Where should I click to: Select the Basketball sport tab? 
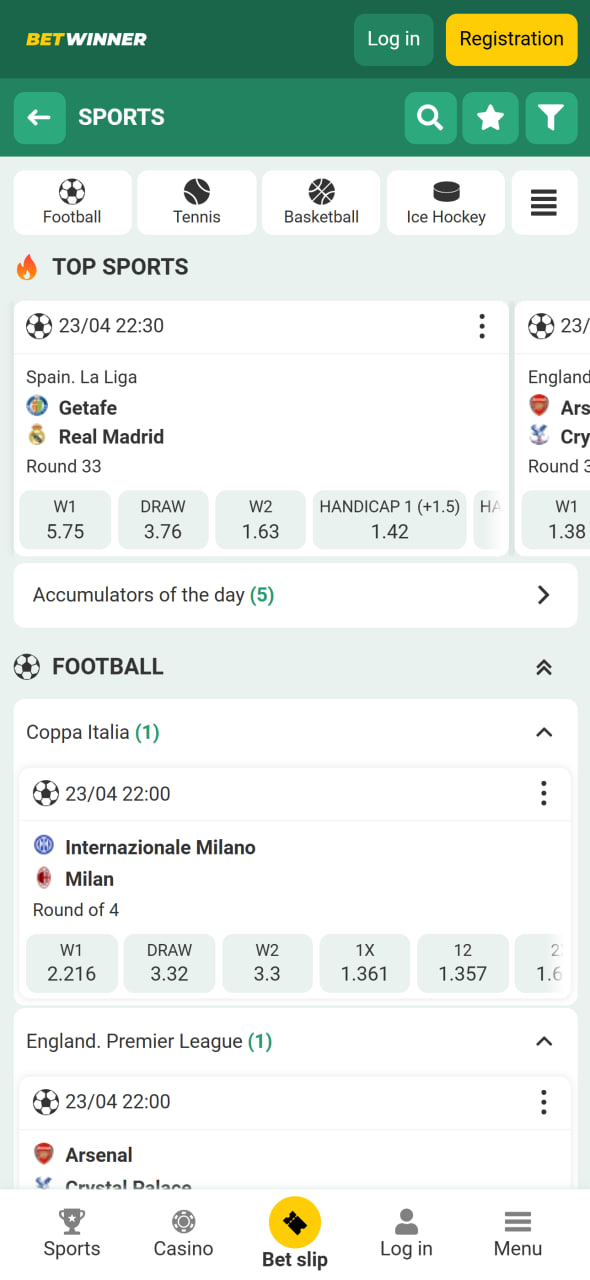click(321, 203)
